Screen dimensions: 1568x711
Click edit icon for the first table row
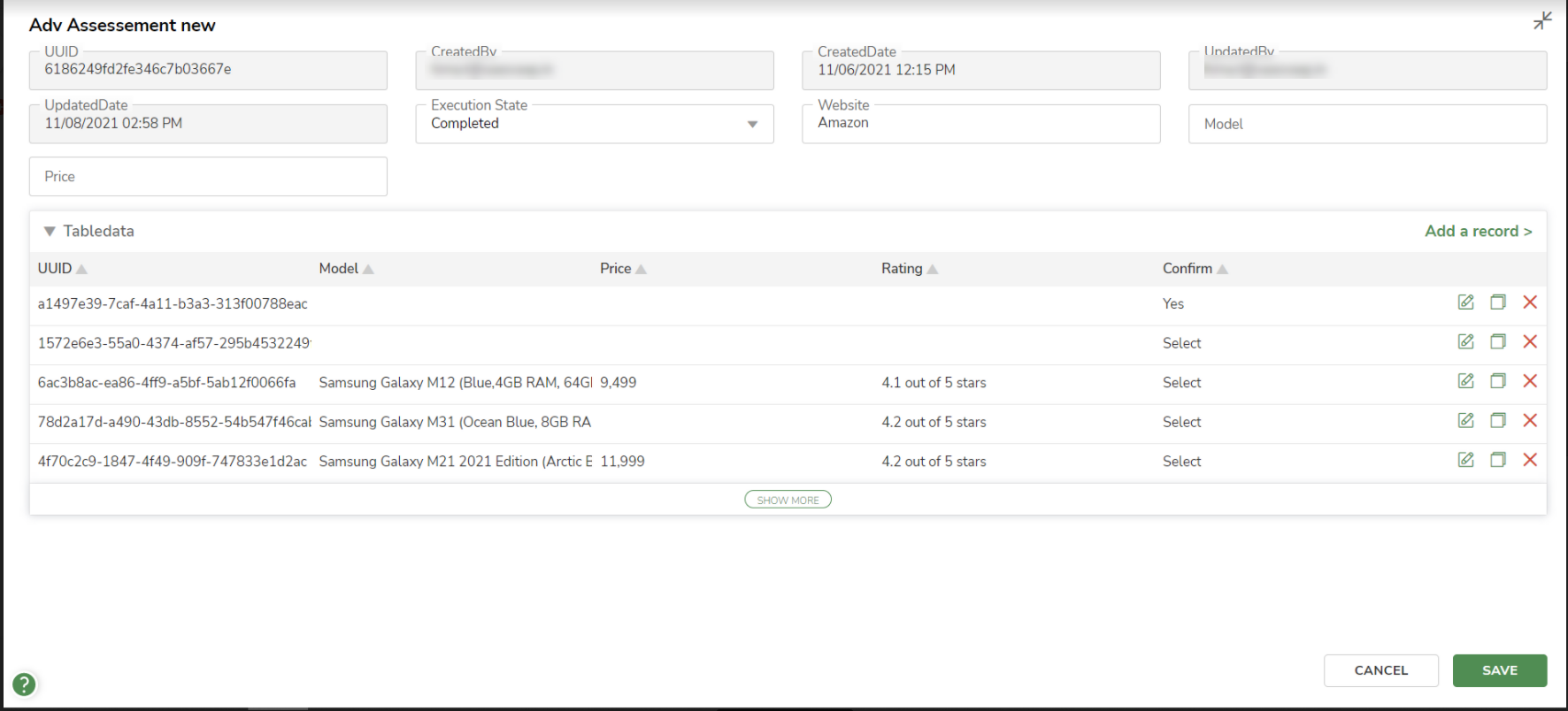(1465, 302)
